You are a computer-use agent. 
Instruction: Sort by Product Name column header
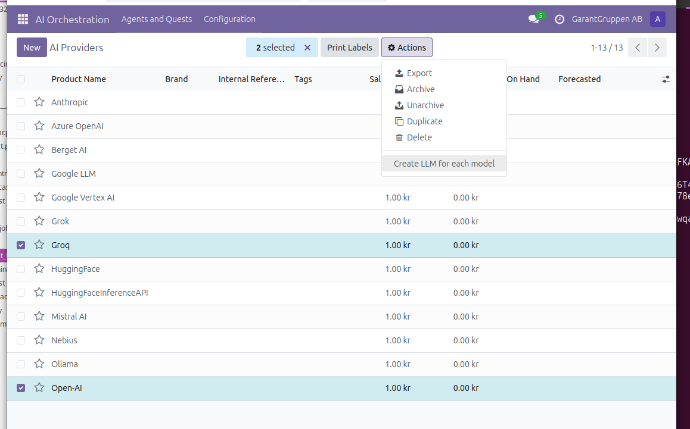point(79,79)
